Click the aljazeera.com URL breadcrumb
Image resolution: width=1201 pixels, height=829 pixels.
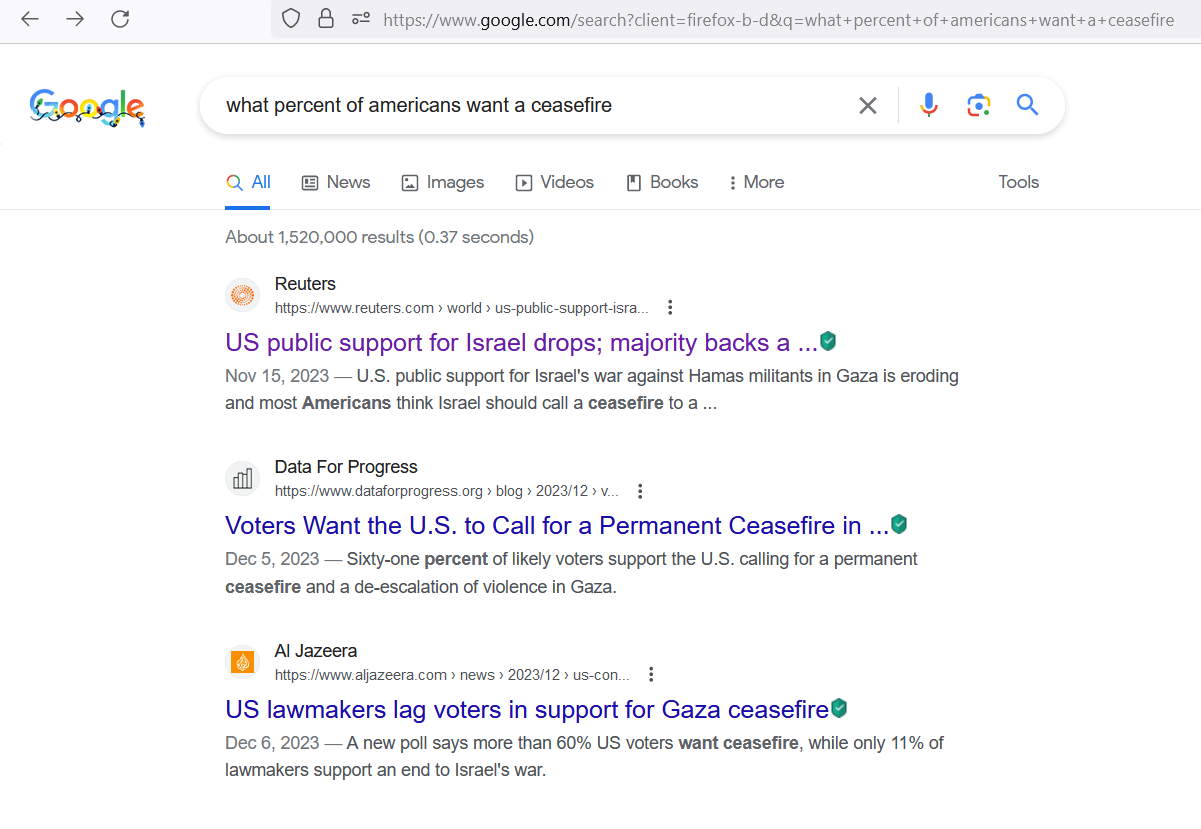(452, 675)
